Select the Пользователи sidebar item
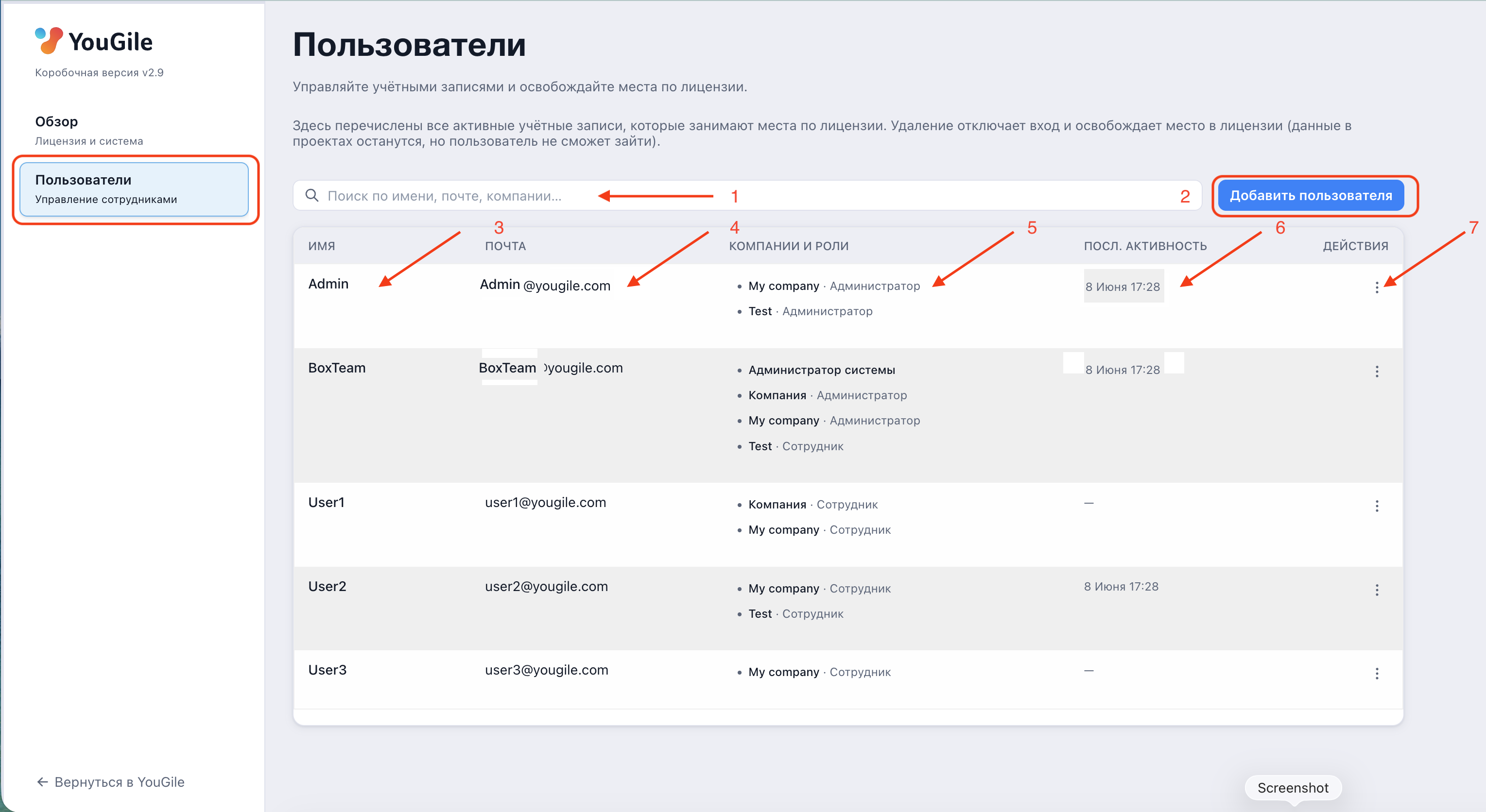 [x=134, y=189]
